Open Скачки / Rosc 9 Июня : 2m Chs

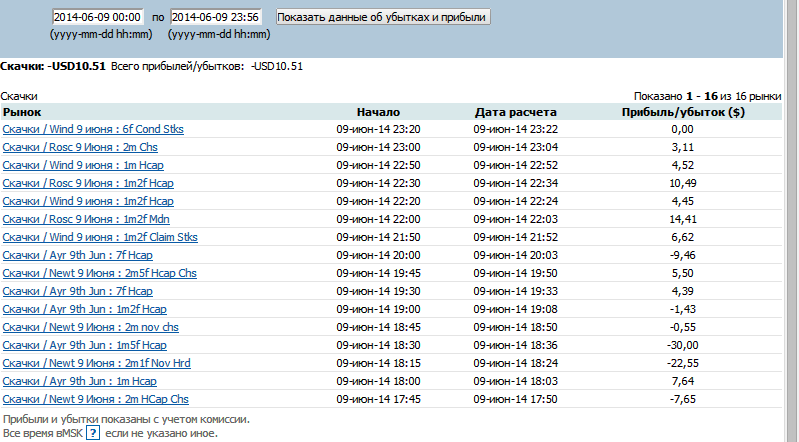80,147
